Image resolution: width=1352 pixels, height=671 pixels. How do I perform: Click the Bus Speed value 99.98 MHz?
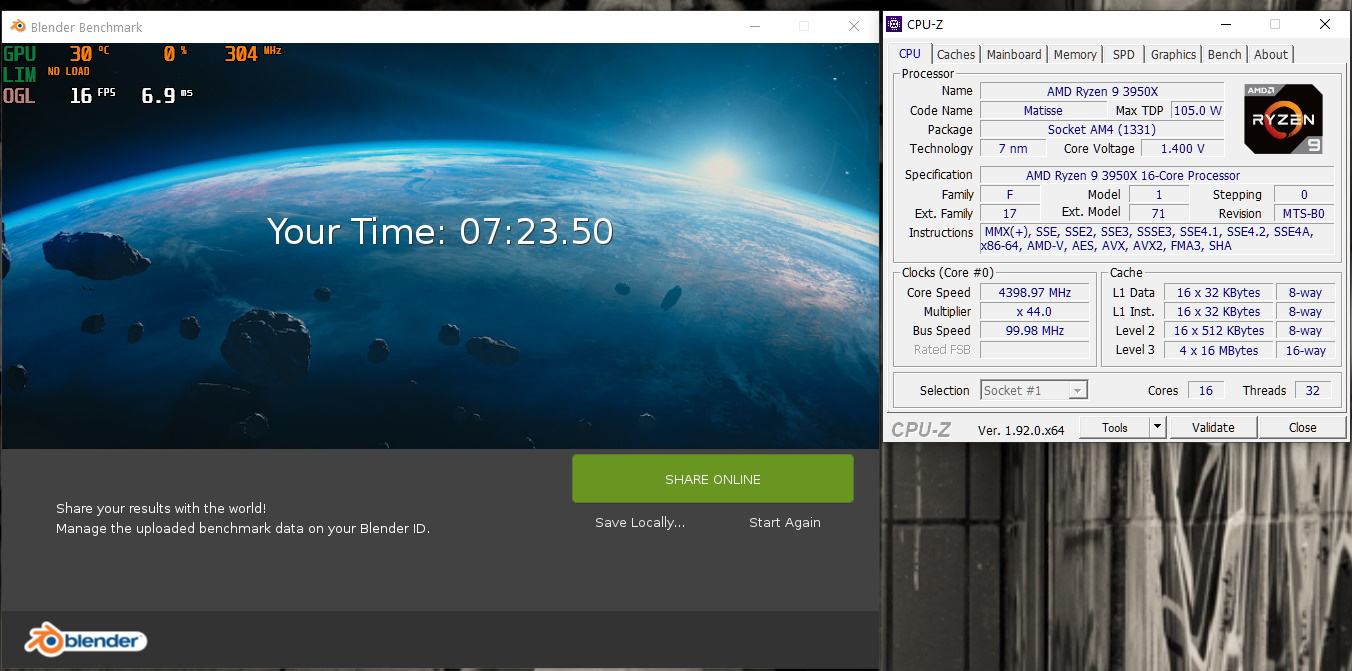click(x=1034, y=331)
